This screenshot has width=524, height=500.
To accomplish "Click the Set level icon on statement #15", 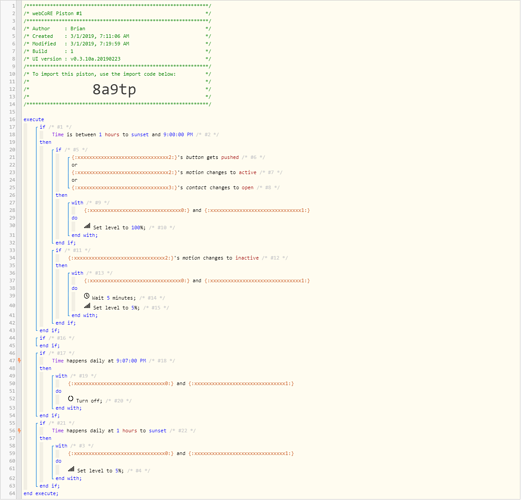I will click(x=87, y=306).
